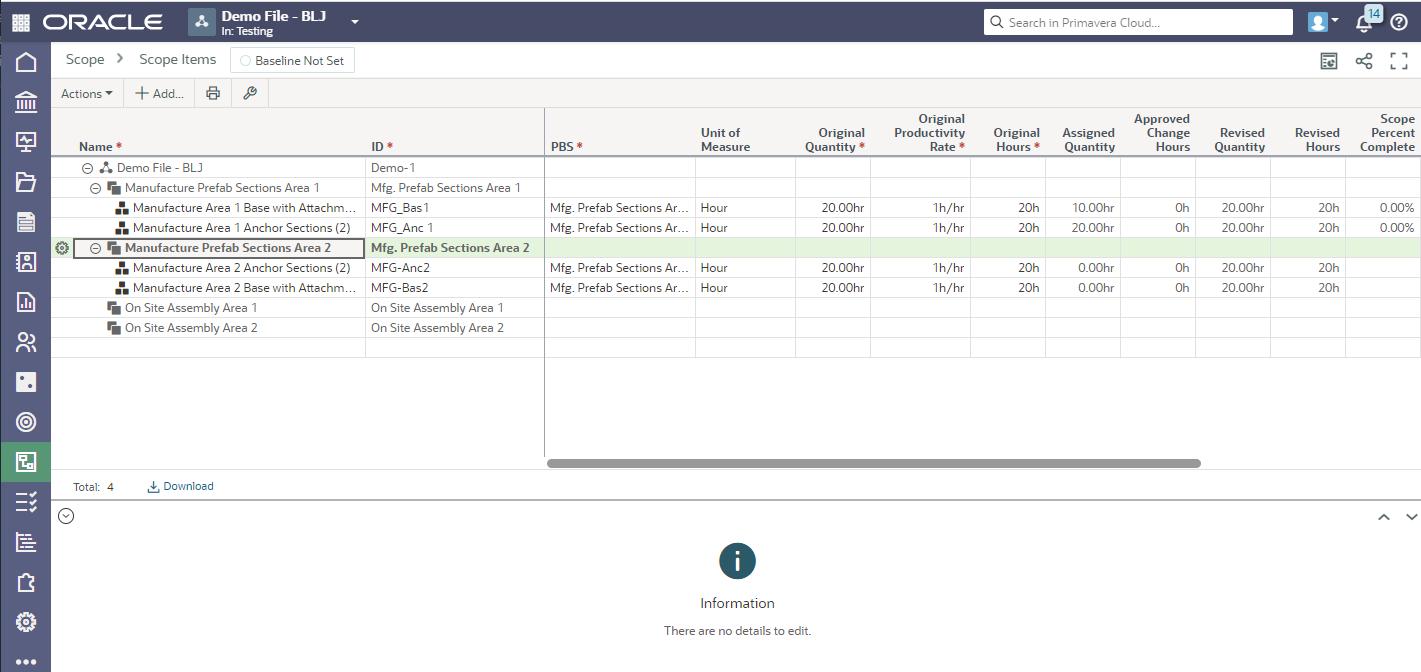Click the Add... button
The width and height of the screenshot is (1421, 672).
(x=159, y=94)
